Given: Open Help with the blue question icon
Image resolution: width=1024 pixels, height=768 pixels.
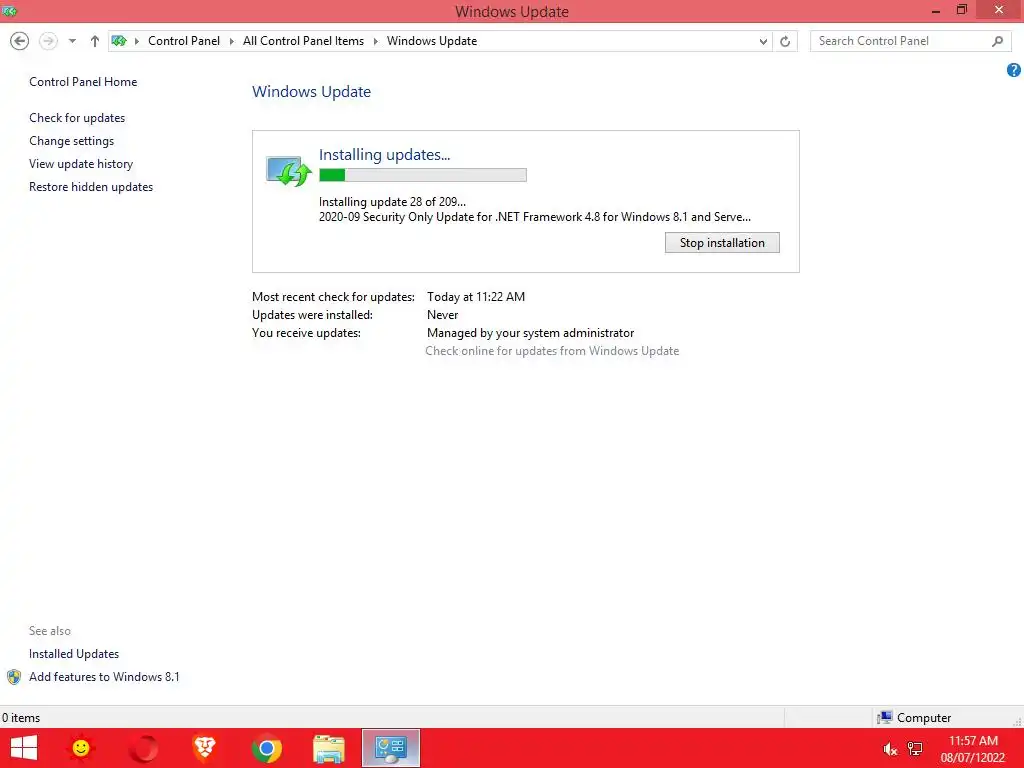Looking at the screenshot, I should click(1014, 70).
